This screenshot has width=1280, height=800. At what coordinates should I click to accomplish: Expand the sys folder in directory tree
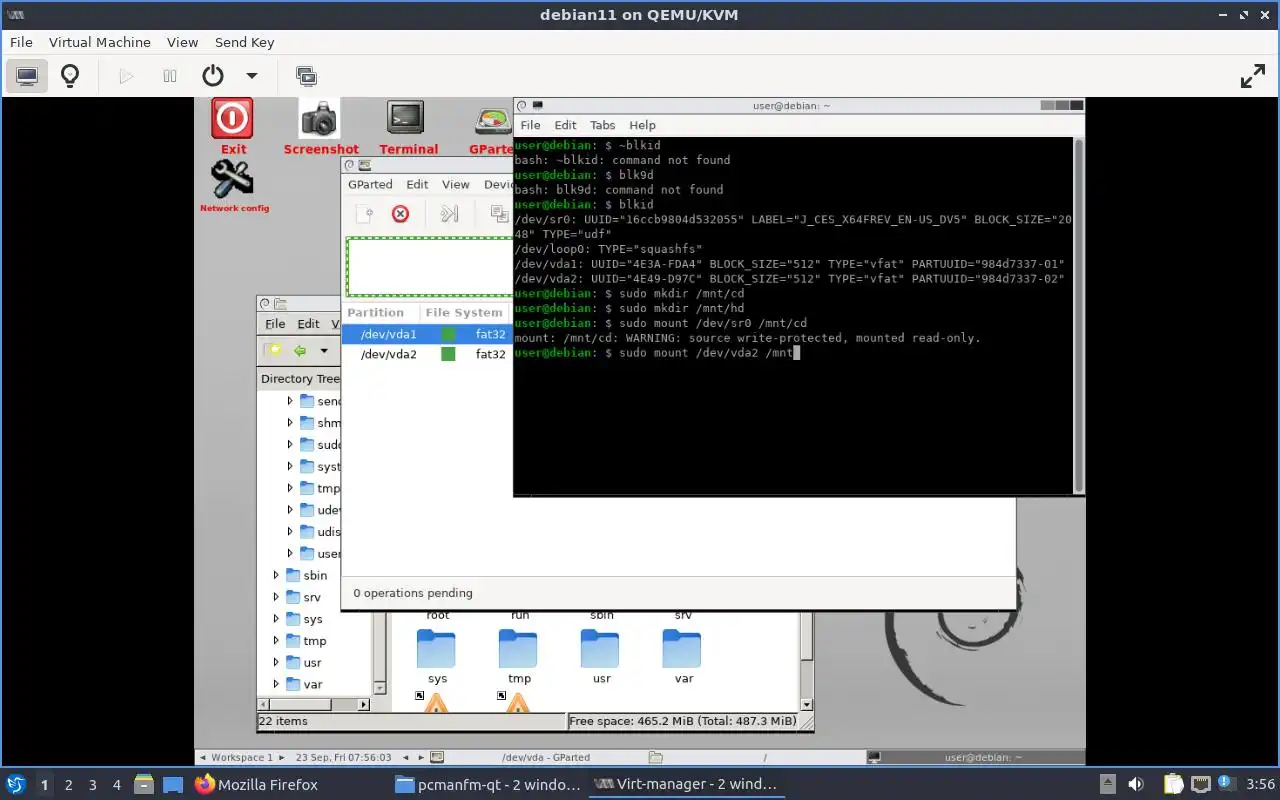(x=277, y=619)
